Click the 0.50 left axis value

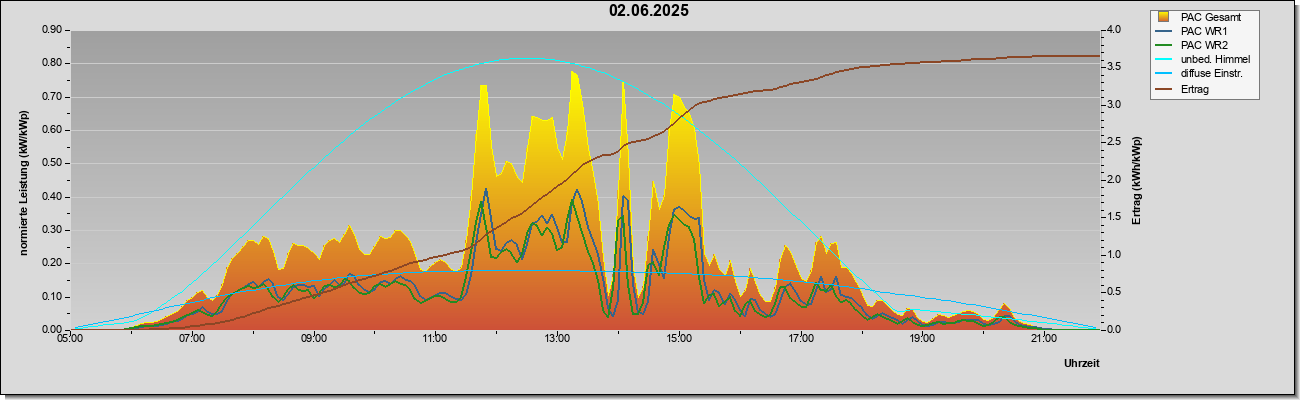(52, 163)
